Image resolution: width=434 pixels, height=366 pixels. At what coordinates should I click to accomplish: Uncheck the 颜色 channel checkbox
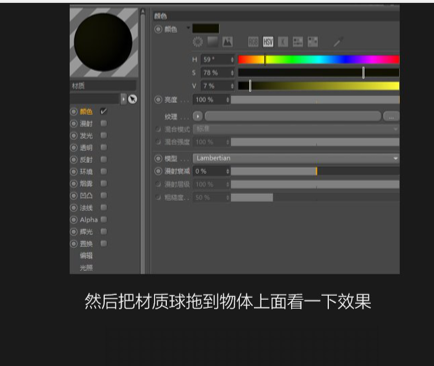(x=104, y=111)
